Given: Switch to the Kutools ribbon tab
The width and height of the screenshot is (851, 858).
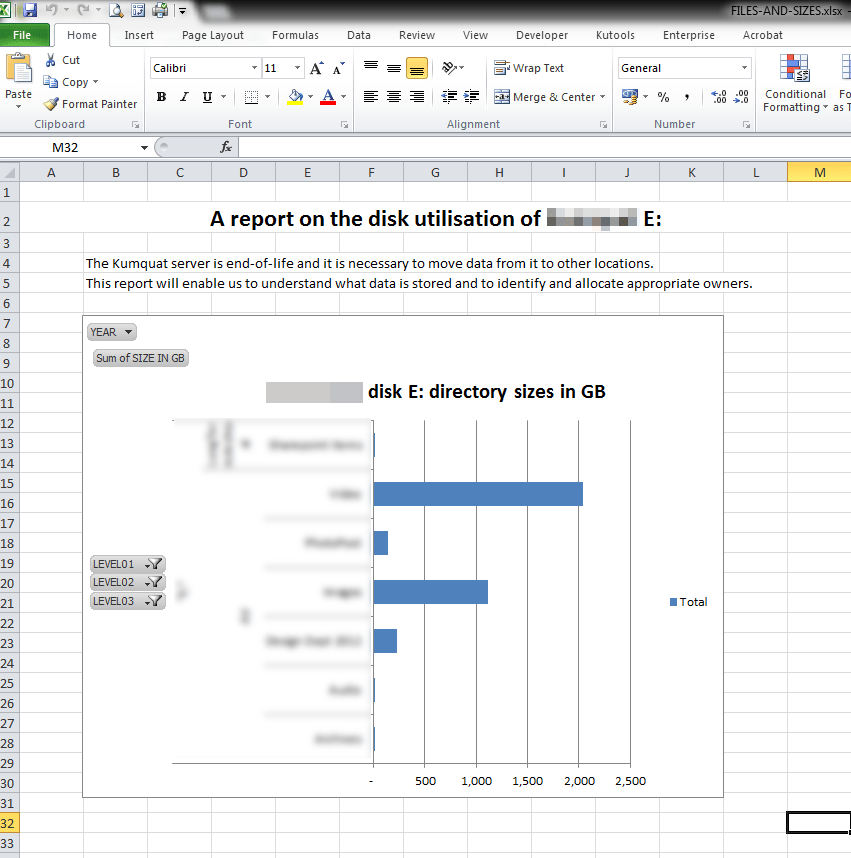Looking at the screenshot, I should coord(617,35).
